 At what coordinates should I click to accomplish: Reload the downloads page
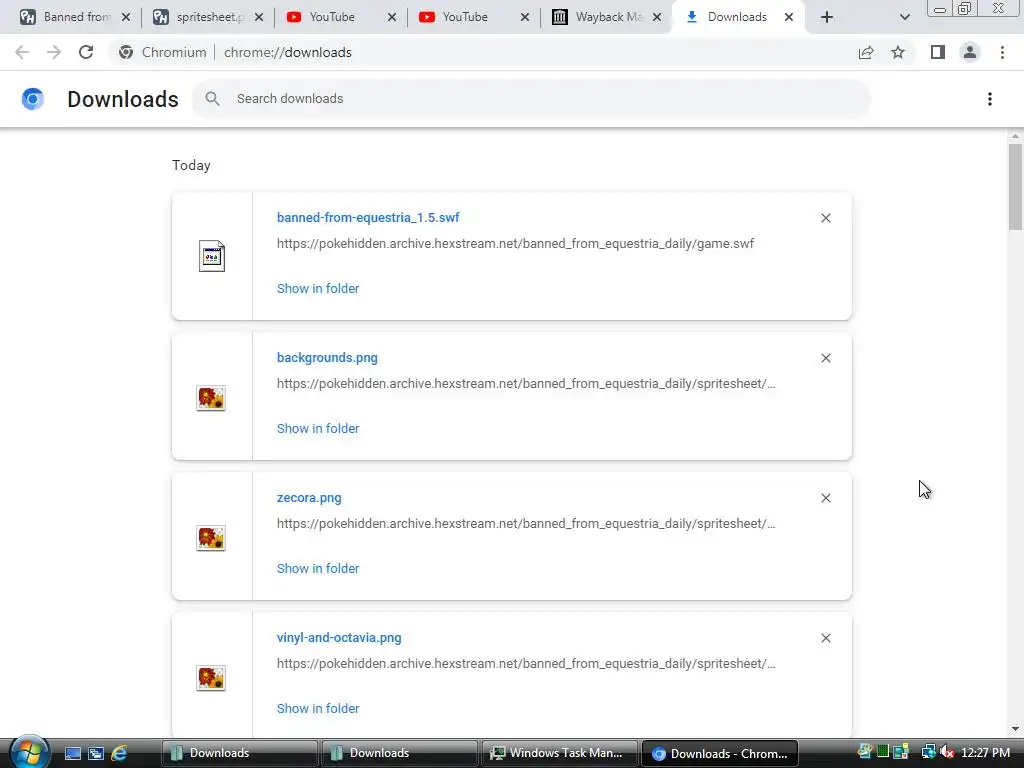tap(86, 52)
